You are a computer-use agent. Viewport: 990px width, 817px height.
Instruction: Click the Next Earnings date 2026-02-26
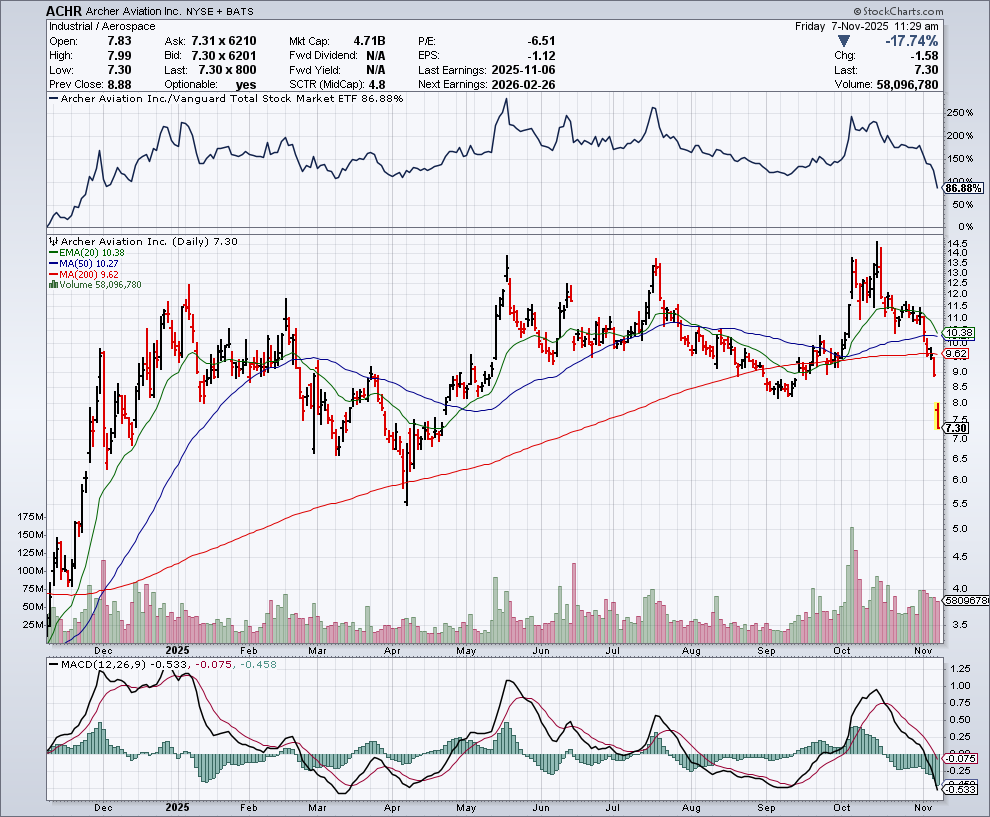(x=521, y=86)
